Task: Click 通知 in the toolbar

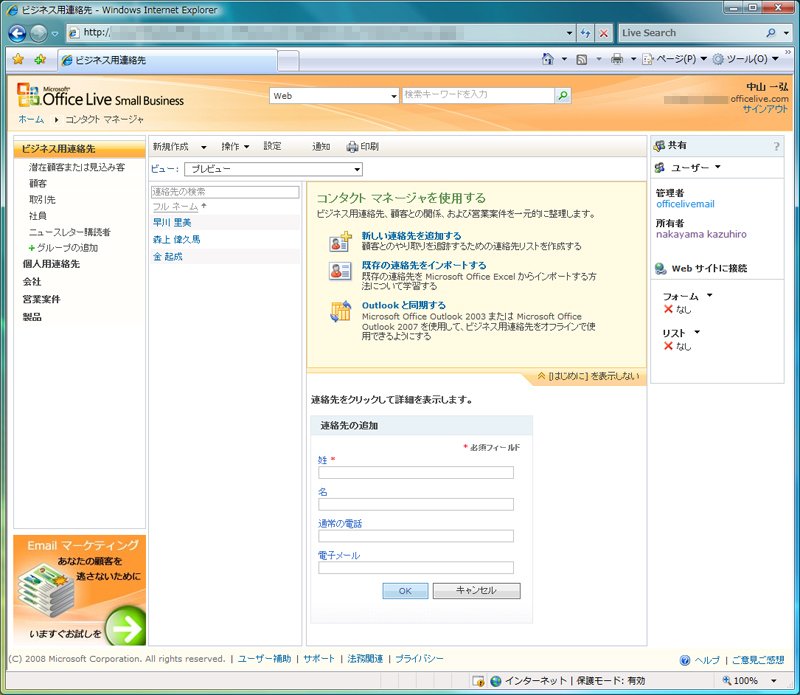Action: point(321,147)
